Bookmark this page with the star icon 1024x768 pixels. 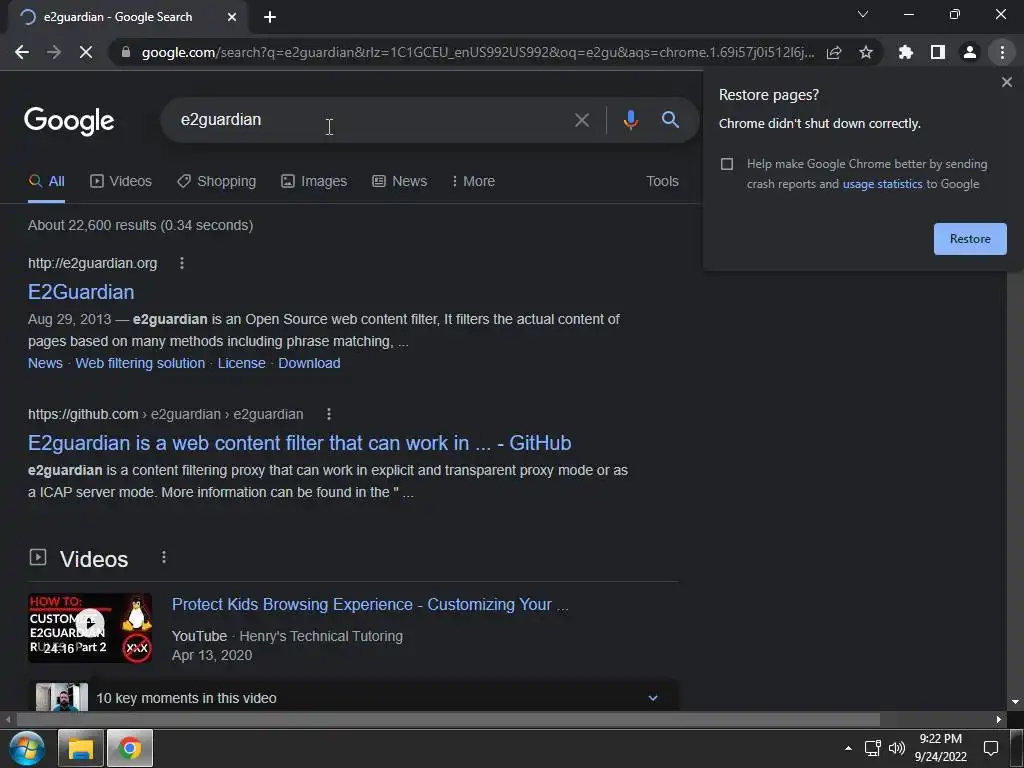pyautogui.click(x=866, y=52)
